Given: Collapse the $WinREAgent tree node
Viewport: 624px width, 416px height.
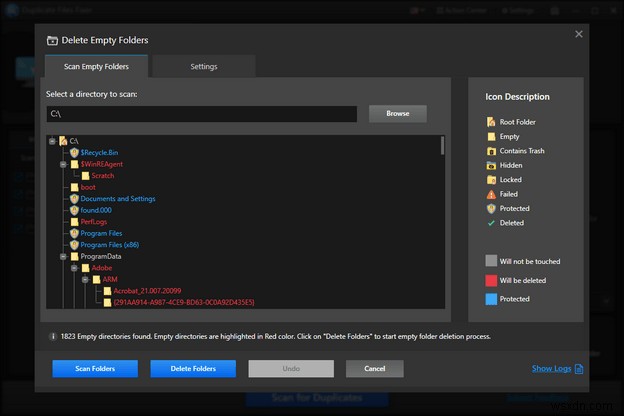Looking at the screenshot, I should [x=63, y=164].
